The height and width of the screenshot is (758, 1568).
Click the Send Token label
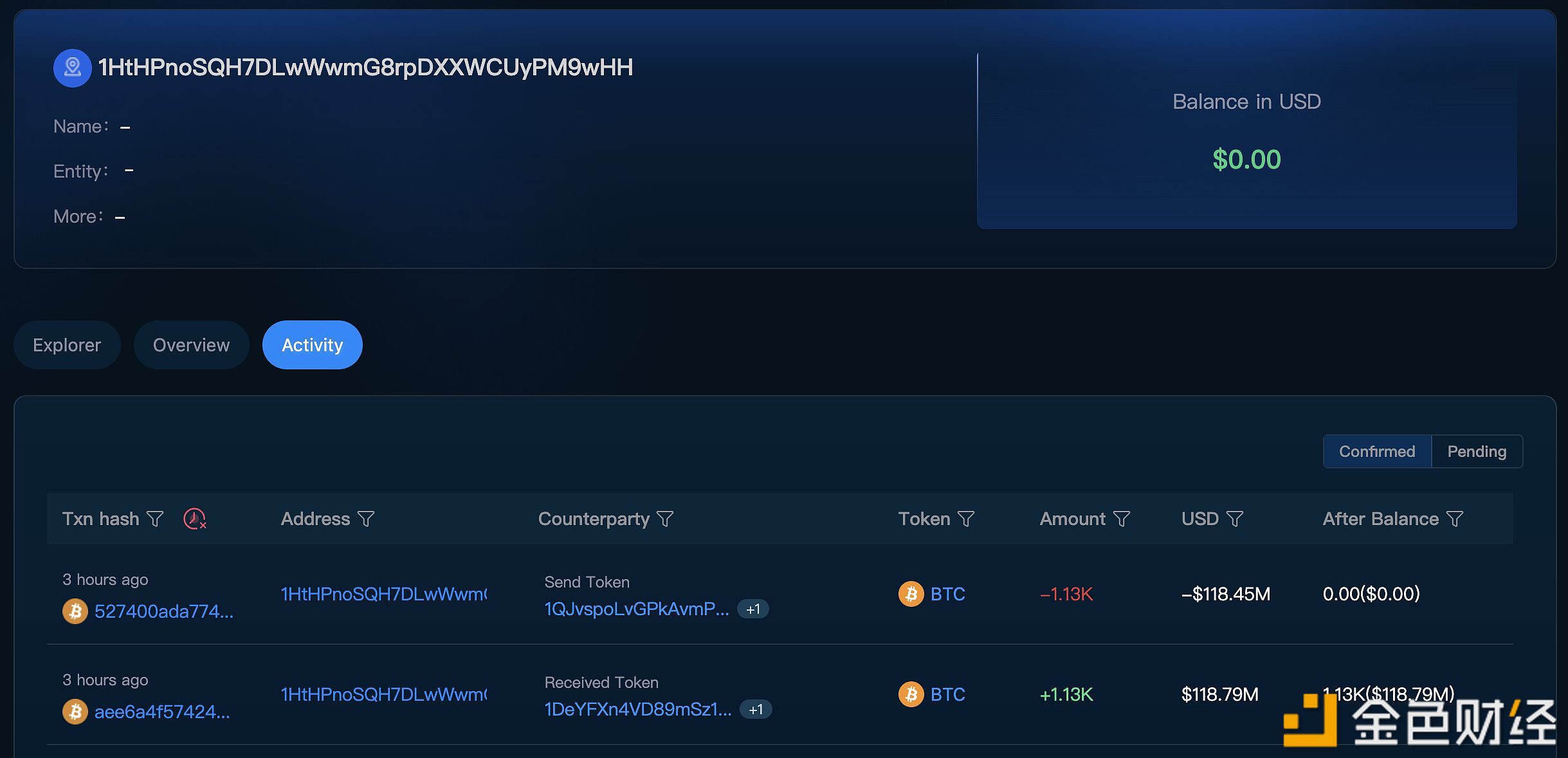(x=587, y=582)
